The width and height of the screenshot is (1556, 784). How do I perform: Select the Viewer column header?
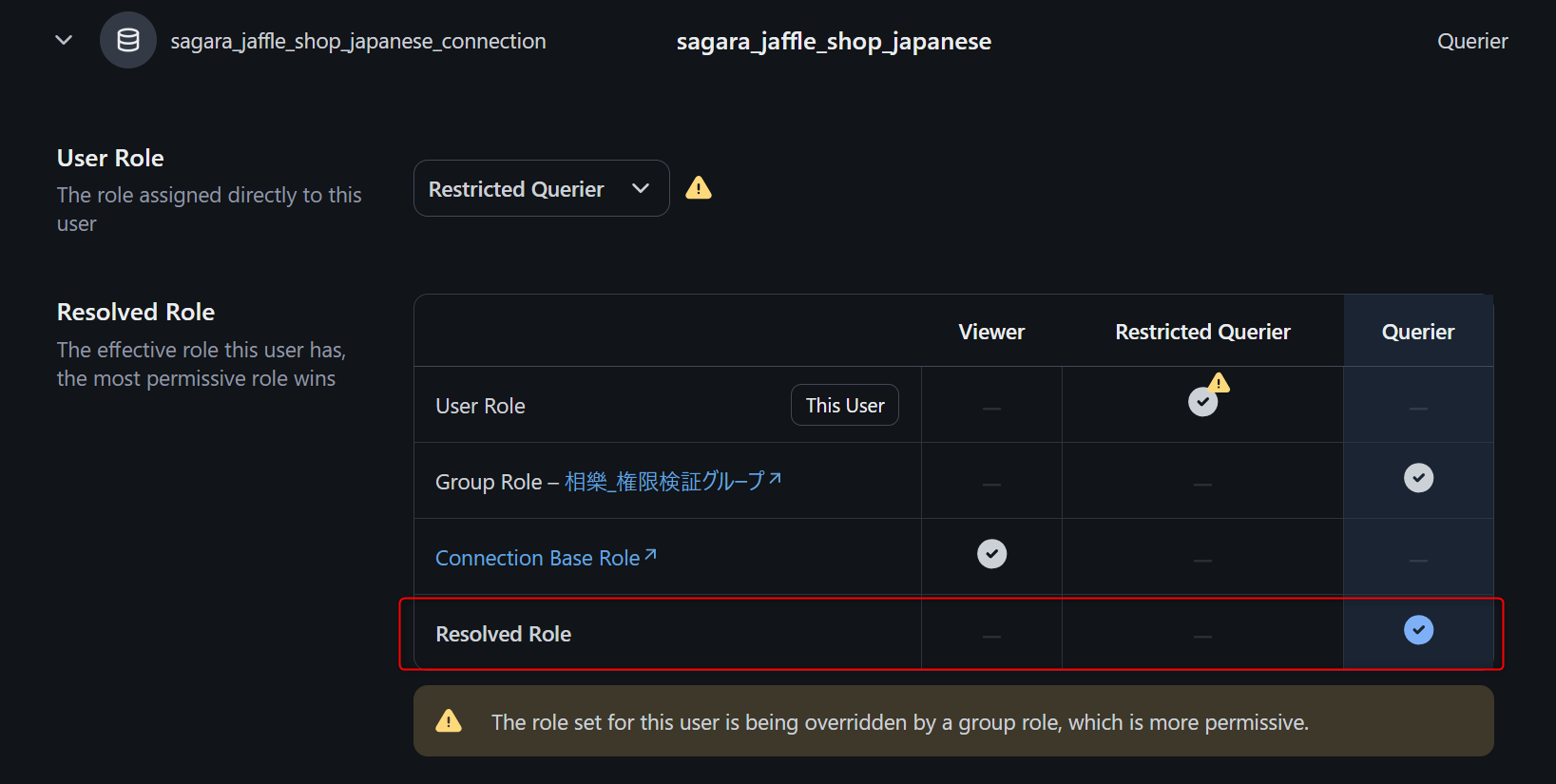tap(991, 332)
